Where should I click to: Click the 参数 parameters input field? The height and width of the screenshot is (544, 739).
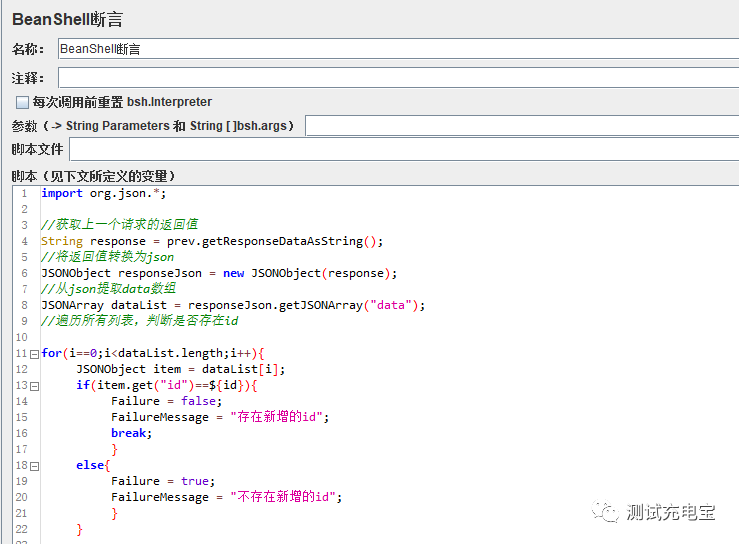(x=522, y=126)
